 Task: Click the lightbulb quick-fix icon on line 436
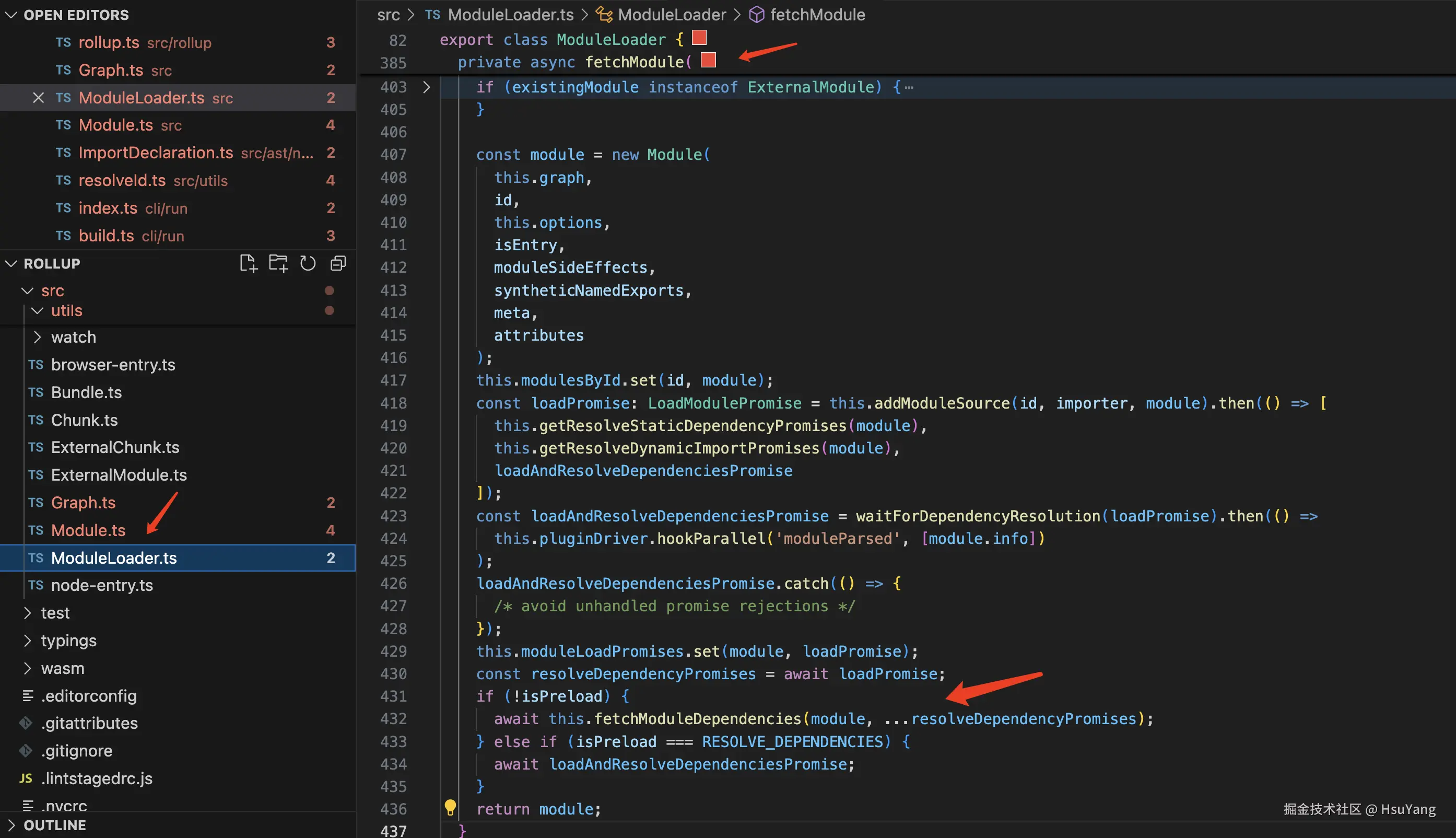pos(450,808)
